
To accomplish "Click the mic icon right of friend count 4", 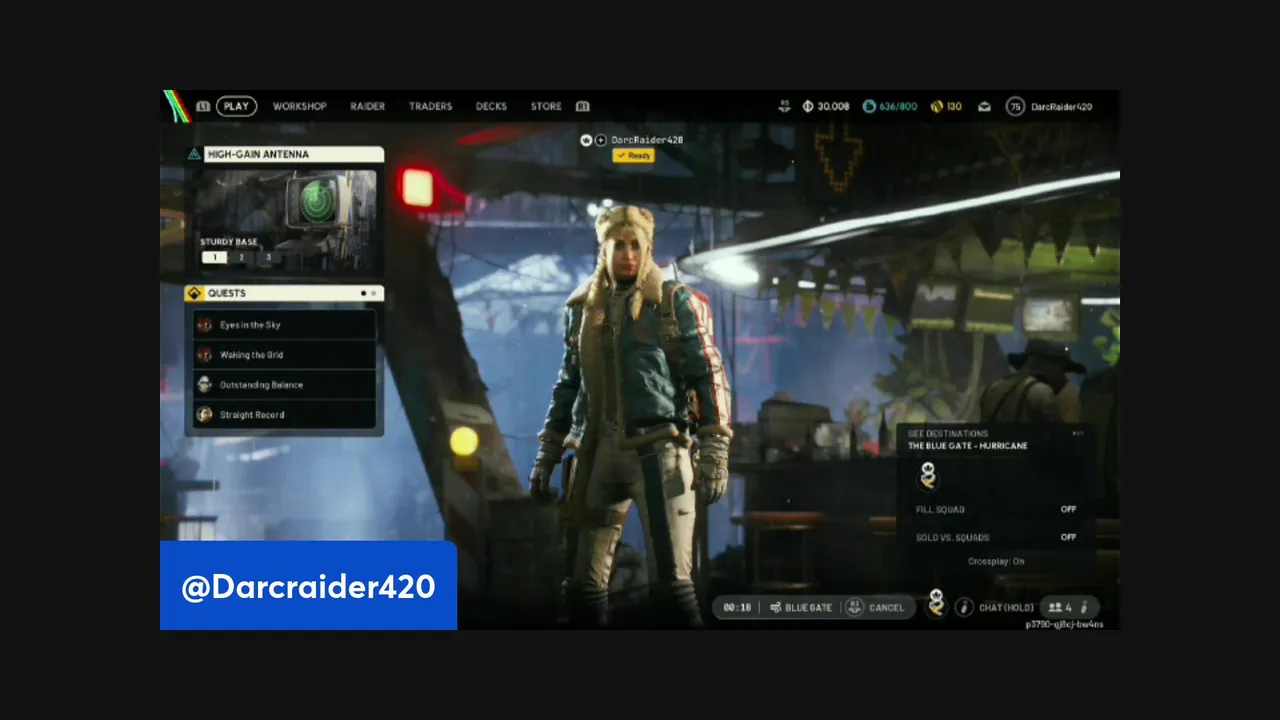I will pyautogui.click(x=1084, y=607).
